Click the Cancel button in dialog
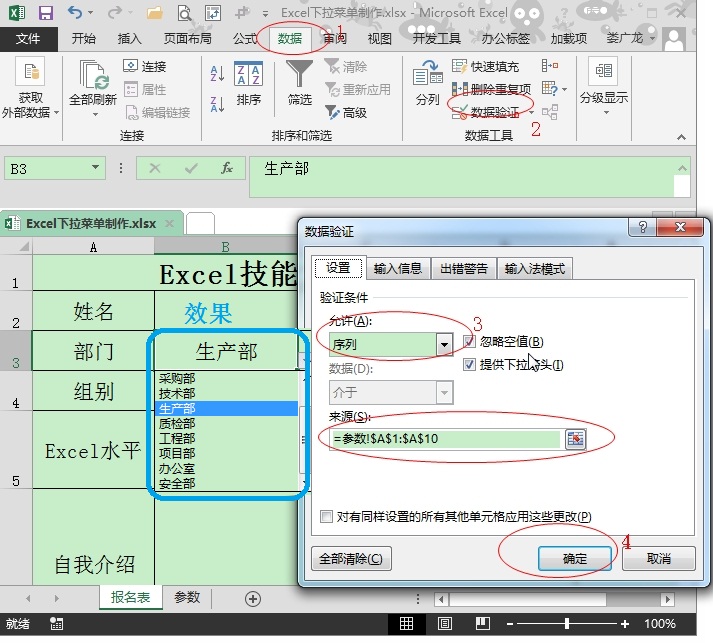Image resolution: width=713 pixels, height=643 pixels. 658,558
